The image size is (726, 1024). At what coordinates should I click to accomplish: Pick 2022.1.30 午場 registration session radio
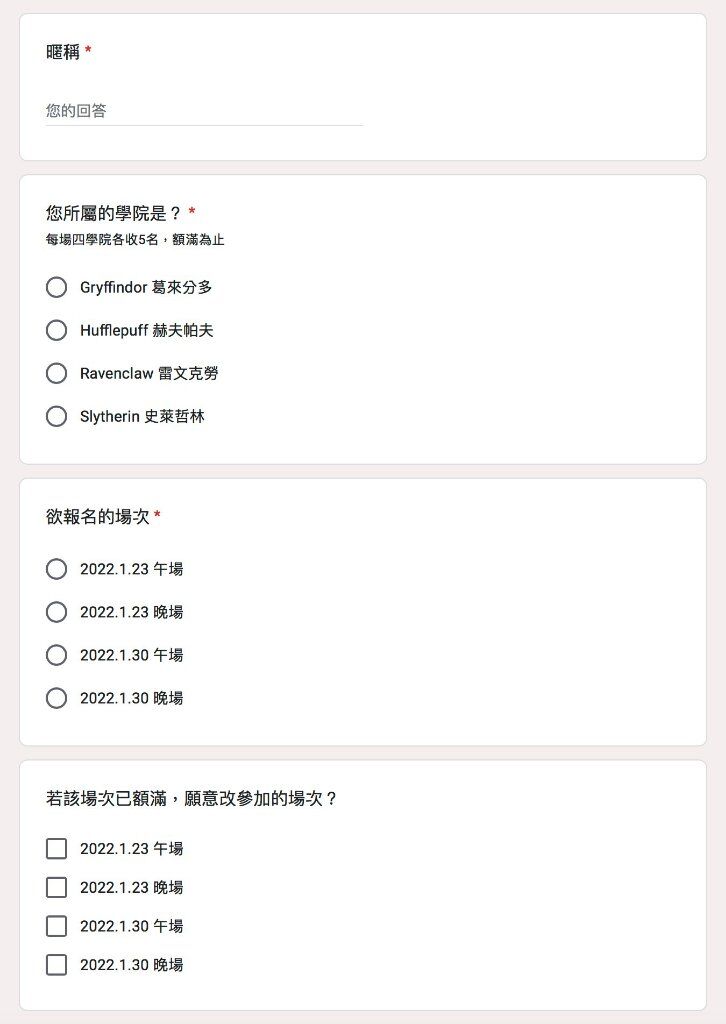(x=56, y=656)
